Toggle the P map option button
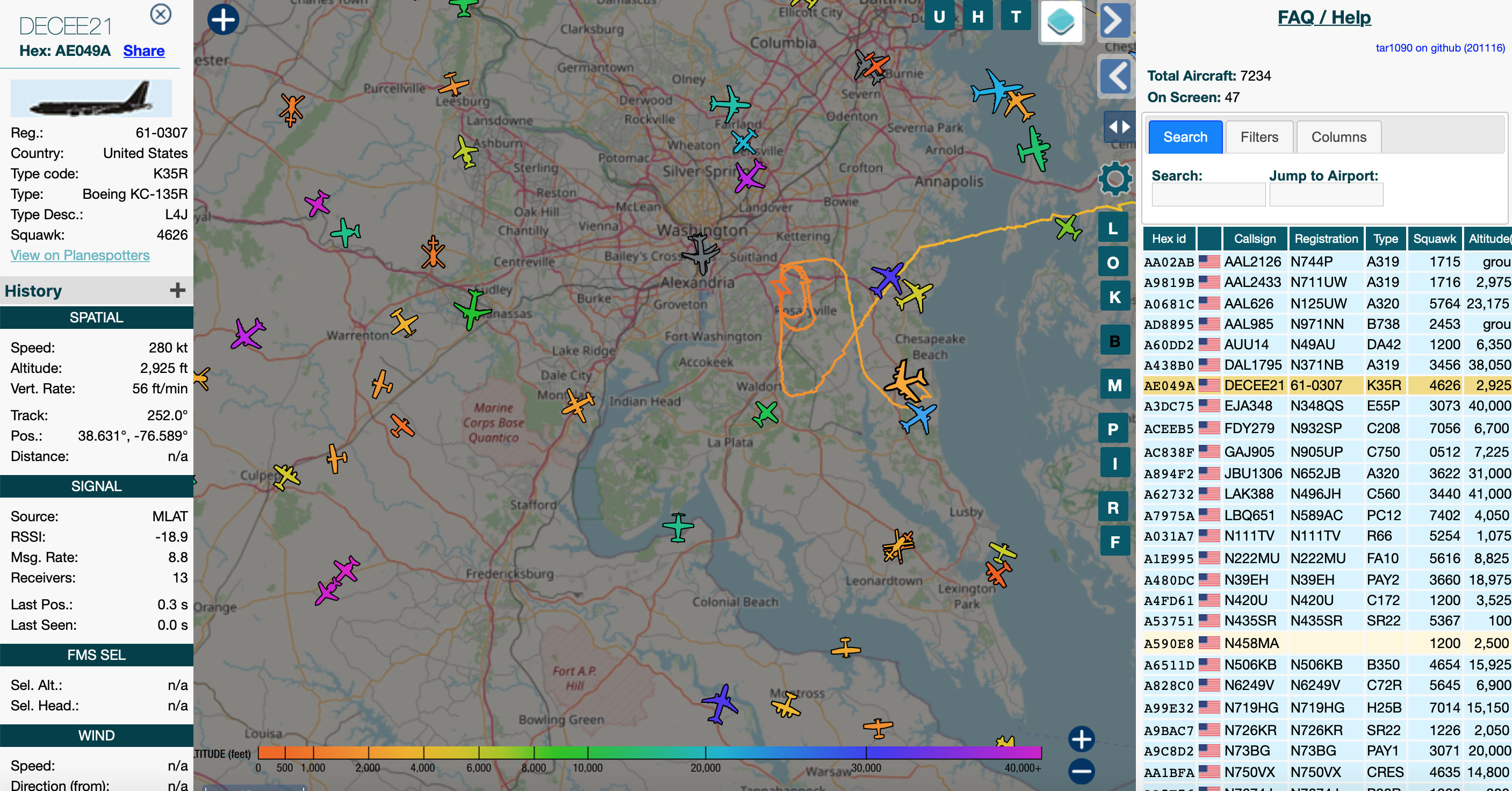 click(1113, 429)
